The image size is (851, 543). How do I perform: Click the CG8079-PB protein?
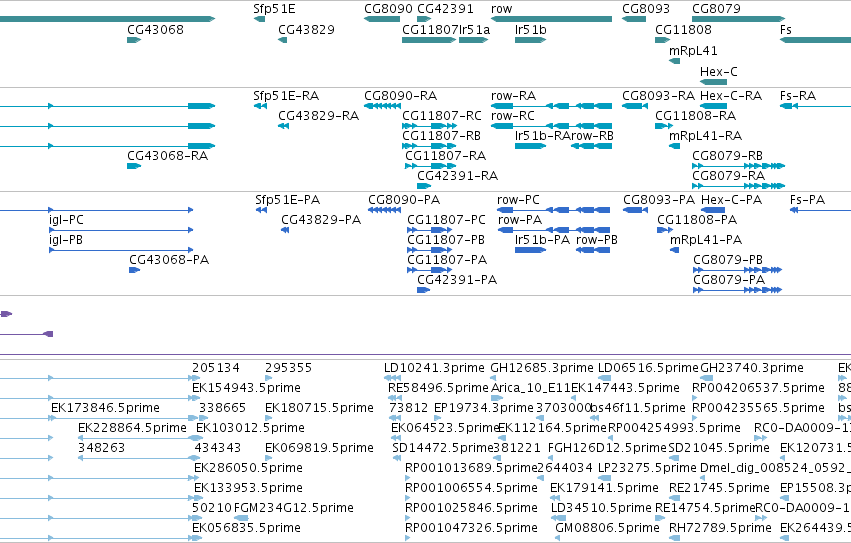(x=738, y=270)
